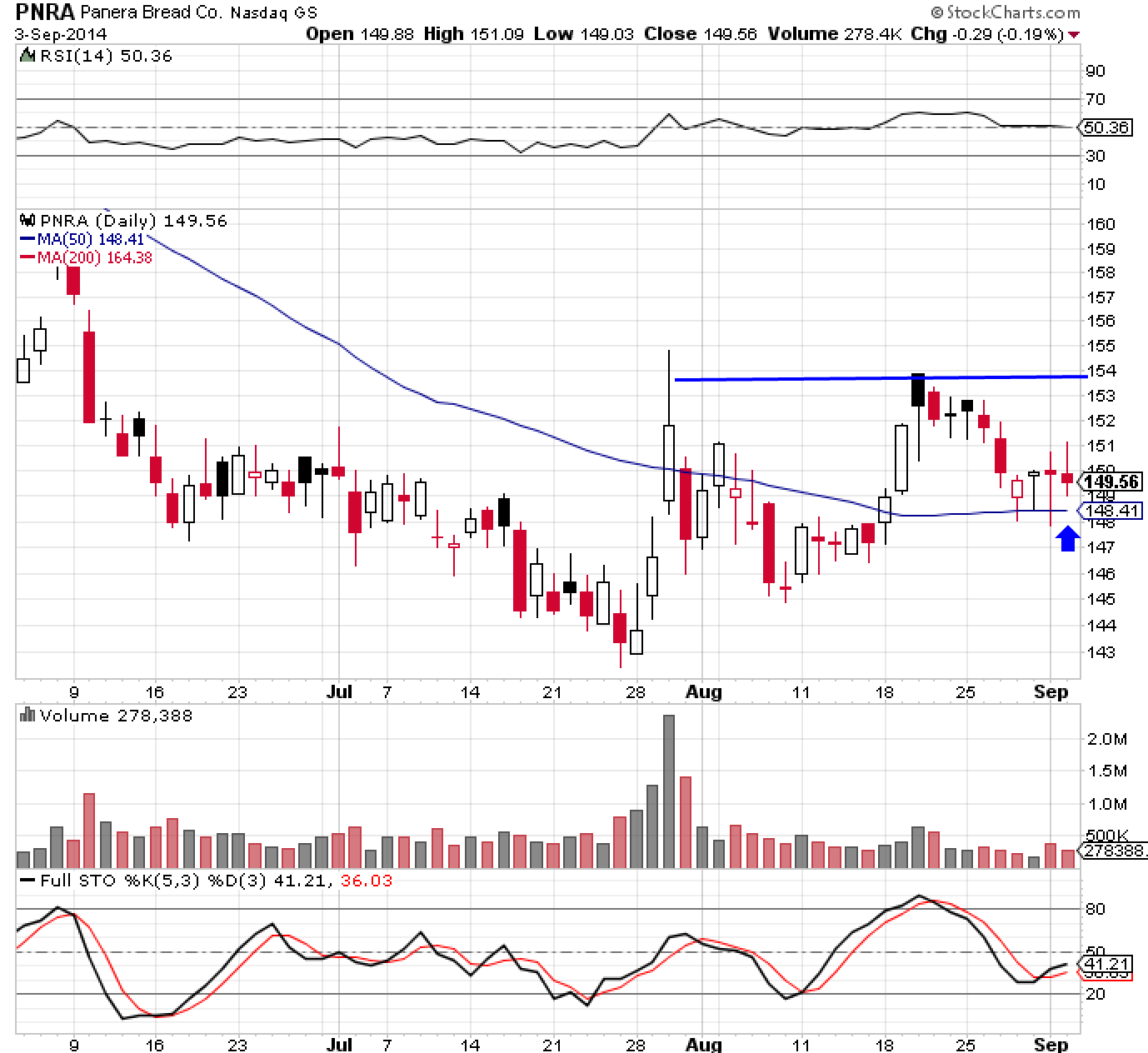Click the Aug label under the price chart
The height and width of the screenshot is (1053, 1148).
[x=703, y=691]
